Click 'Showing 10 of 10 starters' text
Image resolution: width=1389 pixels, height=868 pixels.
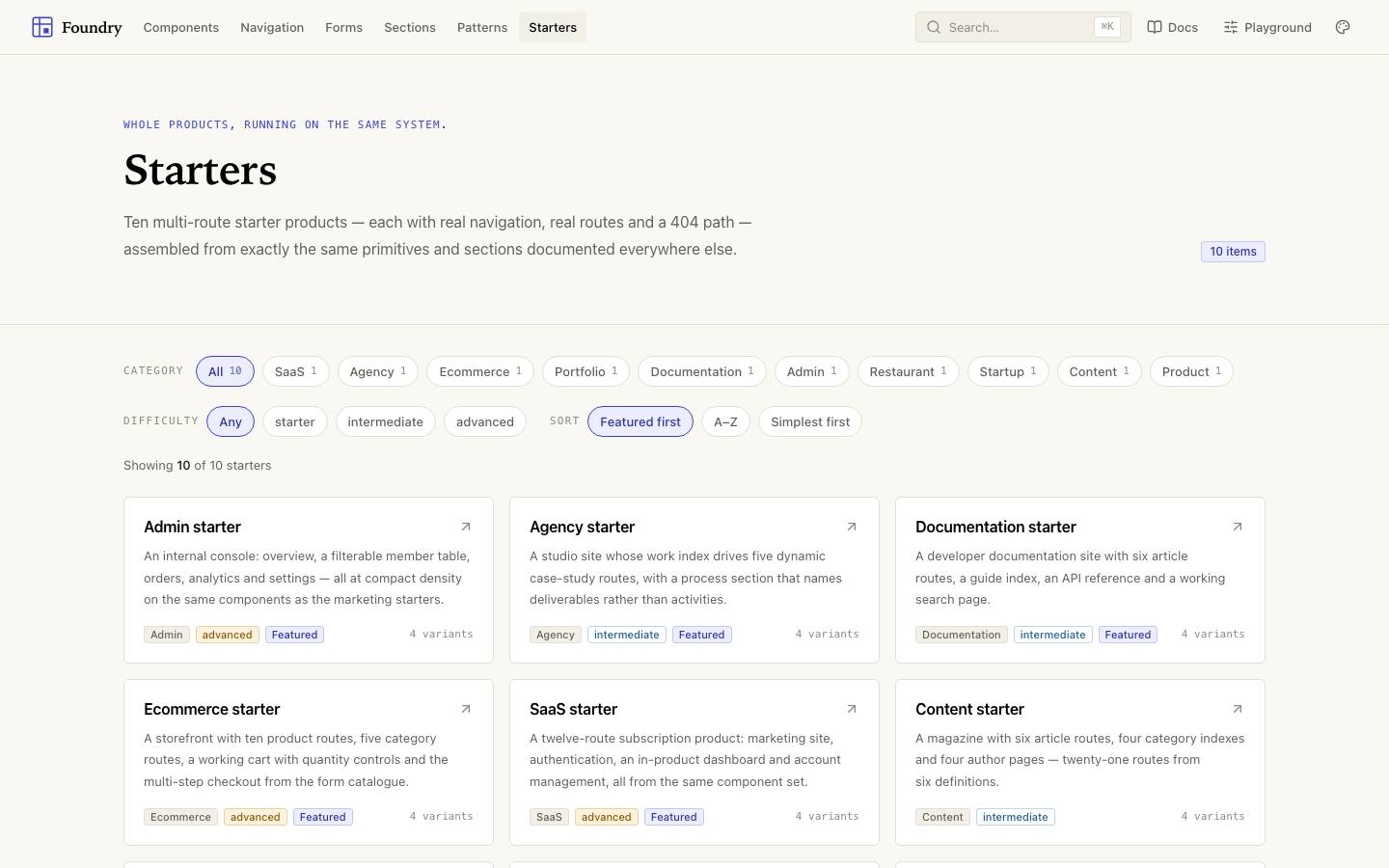click(x=197, y=465)
